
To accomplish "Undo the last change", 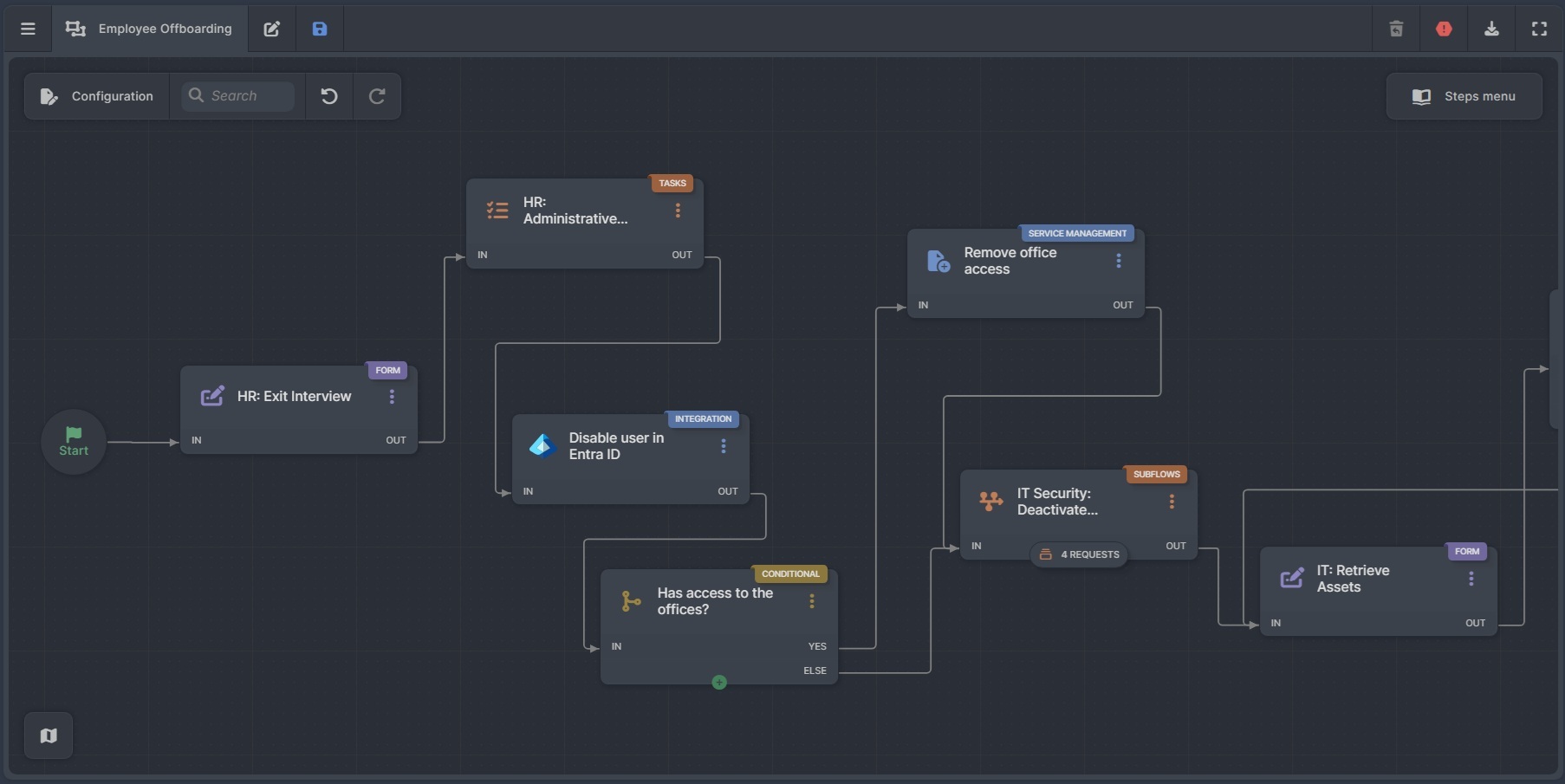I will tap(329, 96).
